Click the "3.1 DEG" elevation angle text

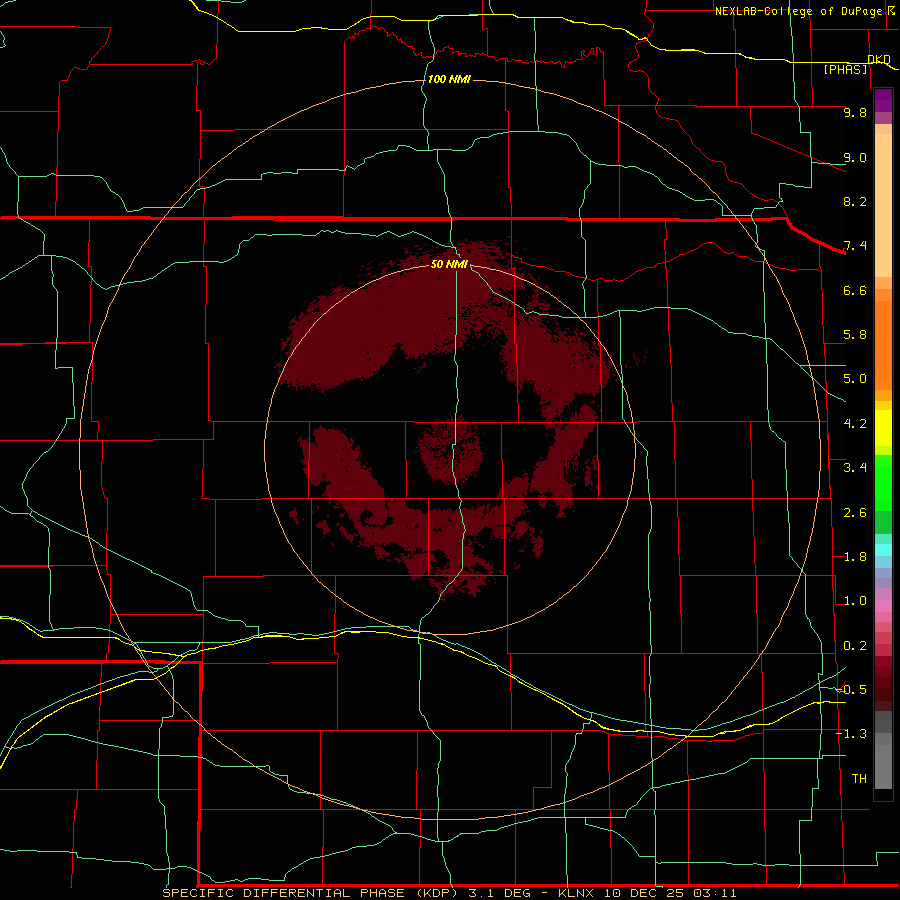(502, 893)
